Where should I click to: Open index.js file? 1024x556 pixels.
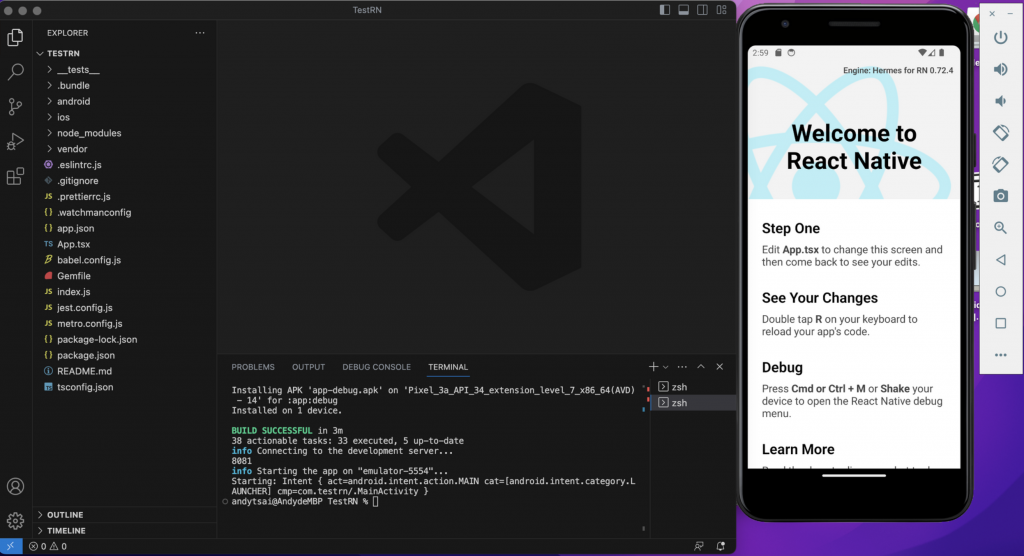click(x=125, y=291)
